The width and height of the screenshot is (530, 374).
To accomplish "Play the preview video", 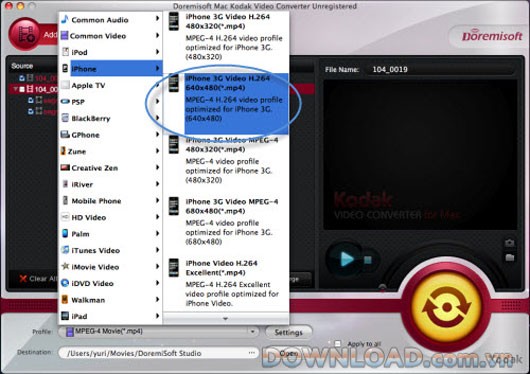I will (x=345, y=259).
